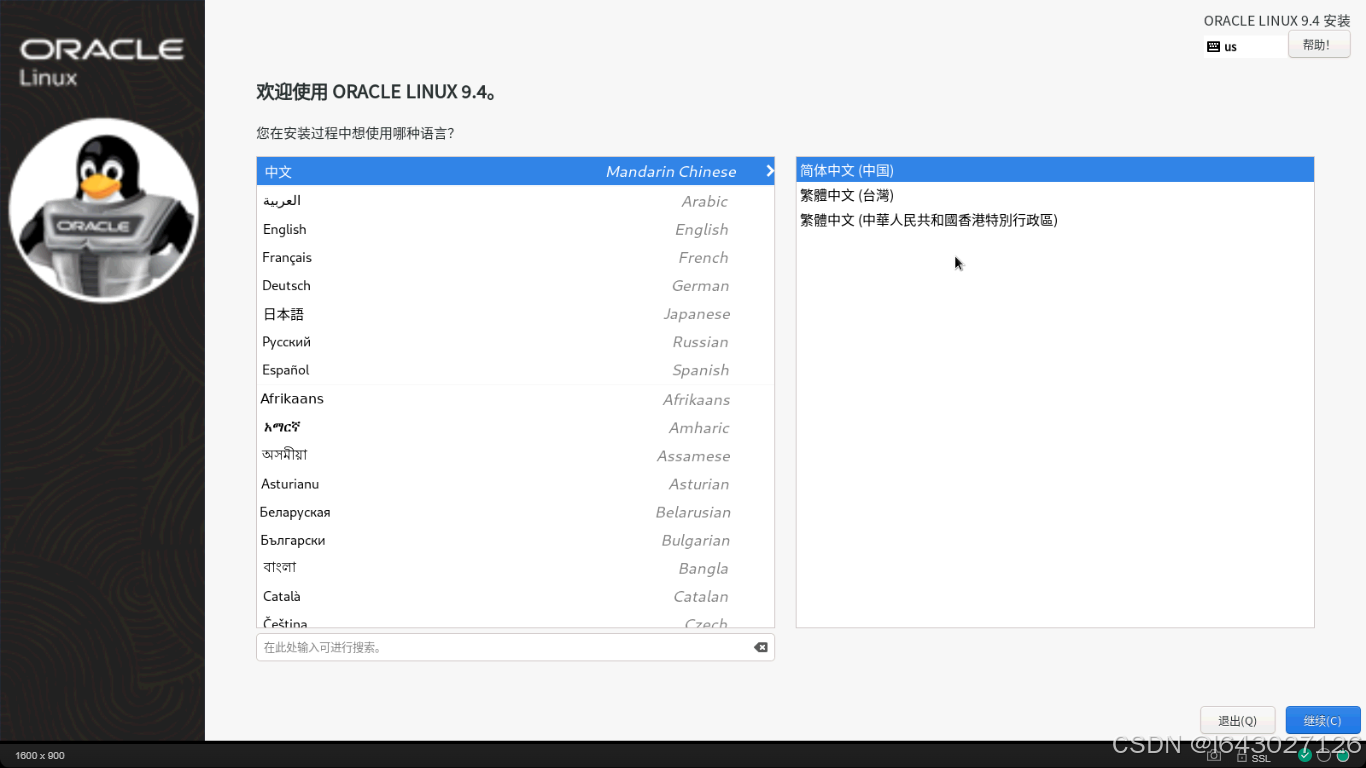Click the green checkmark status icon

1304,756
